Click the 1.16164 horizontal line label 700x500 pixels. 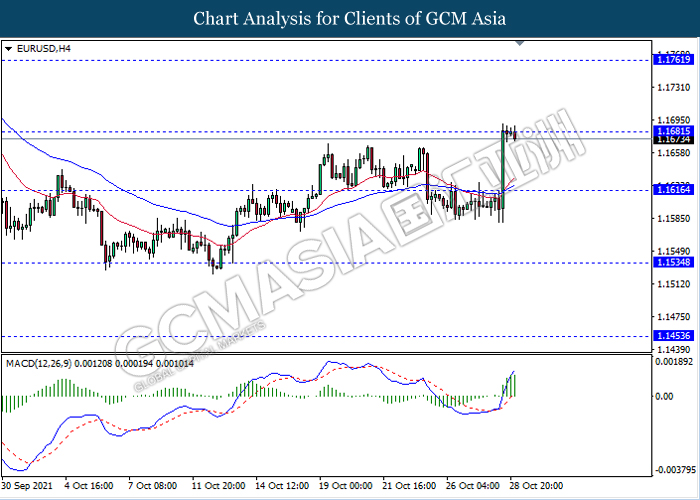(x=673, y=190)
